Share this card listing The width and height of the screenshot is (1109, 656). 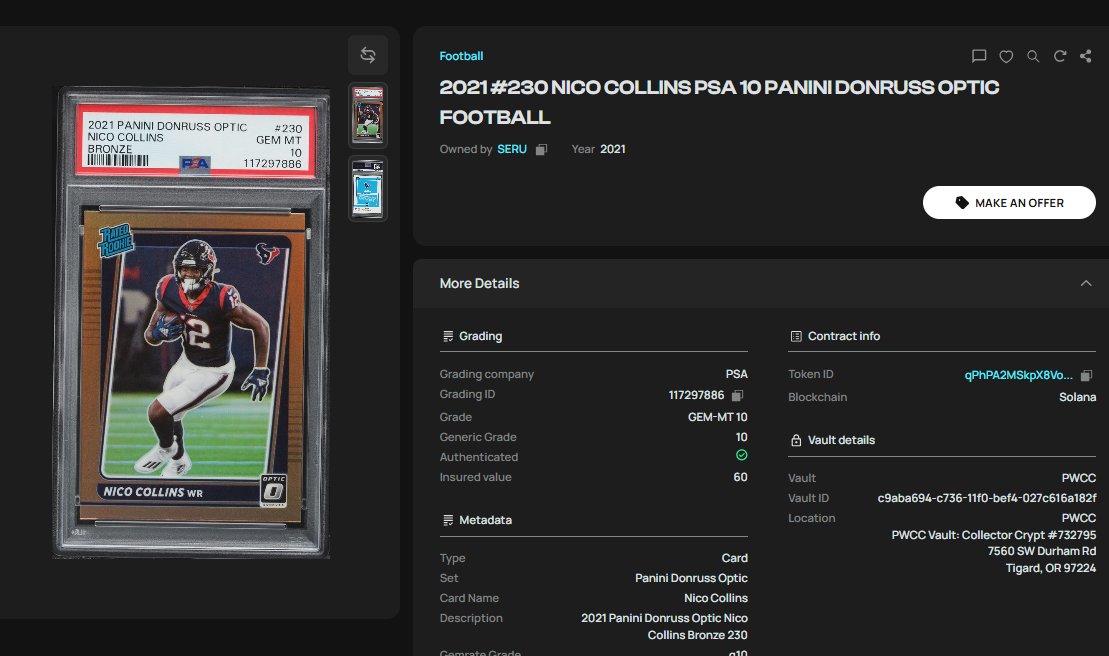pos(1086,56)
